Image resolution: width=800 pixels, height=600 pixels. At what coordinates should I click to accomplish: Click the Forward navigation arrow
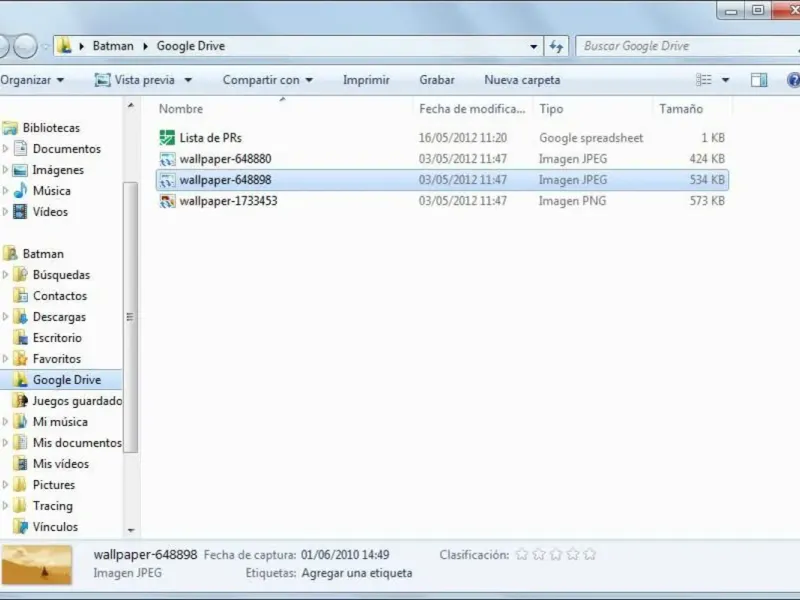point(25,46)
